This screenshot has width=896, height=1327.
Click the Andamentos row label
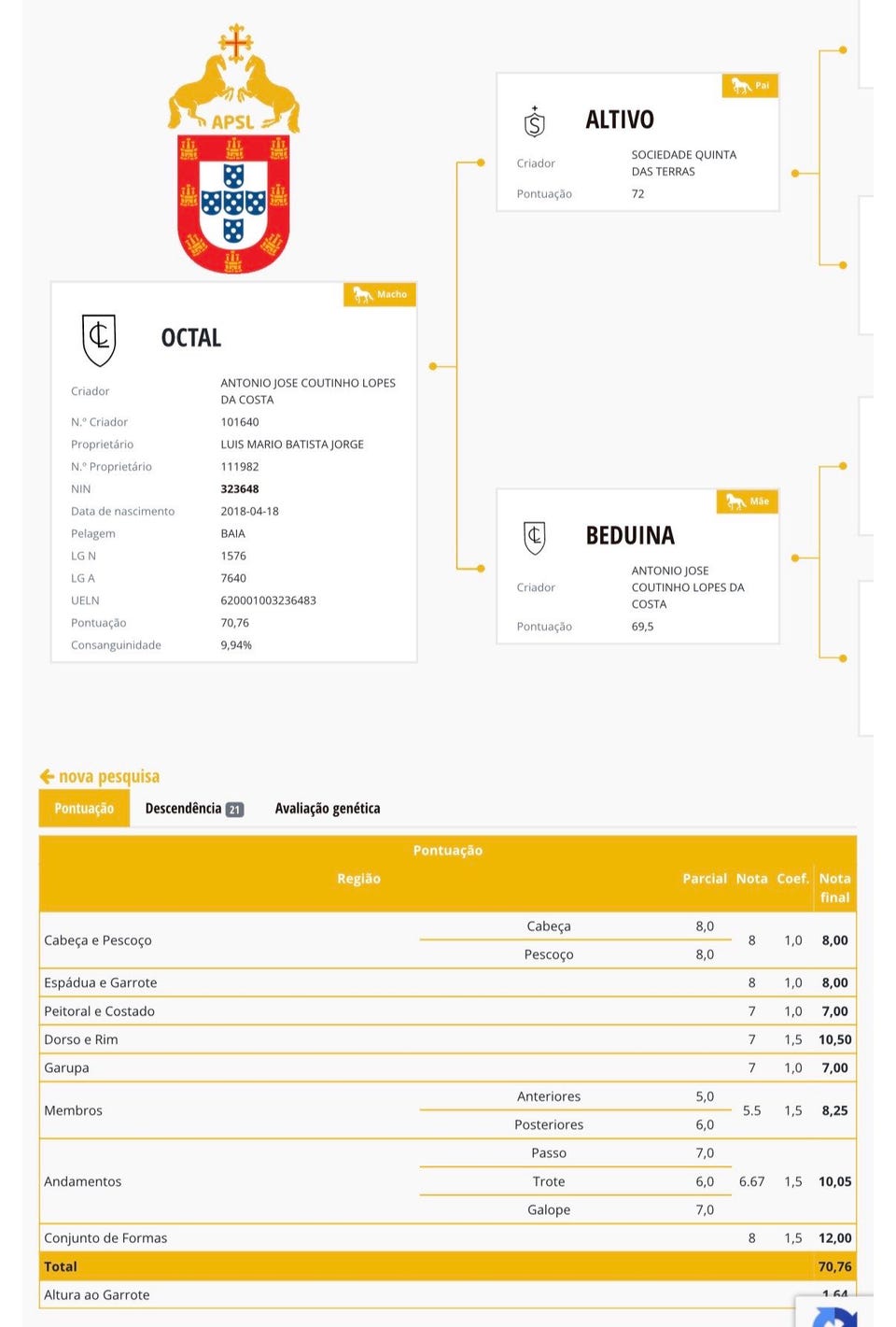point(83,1181)
